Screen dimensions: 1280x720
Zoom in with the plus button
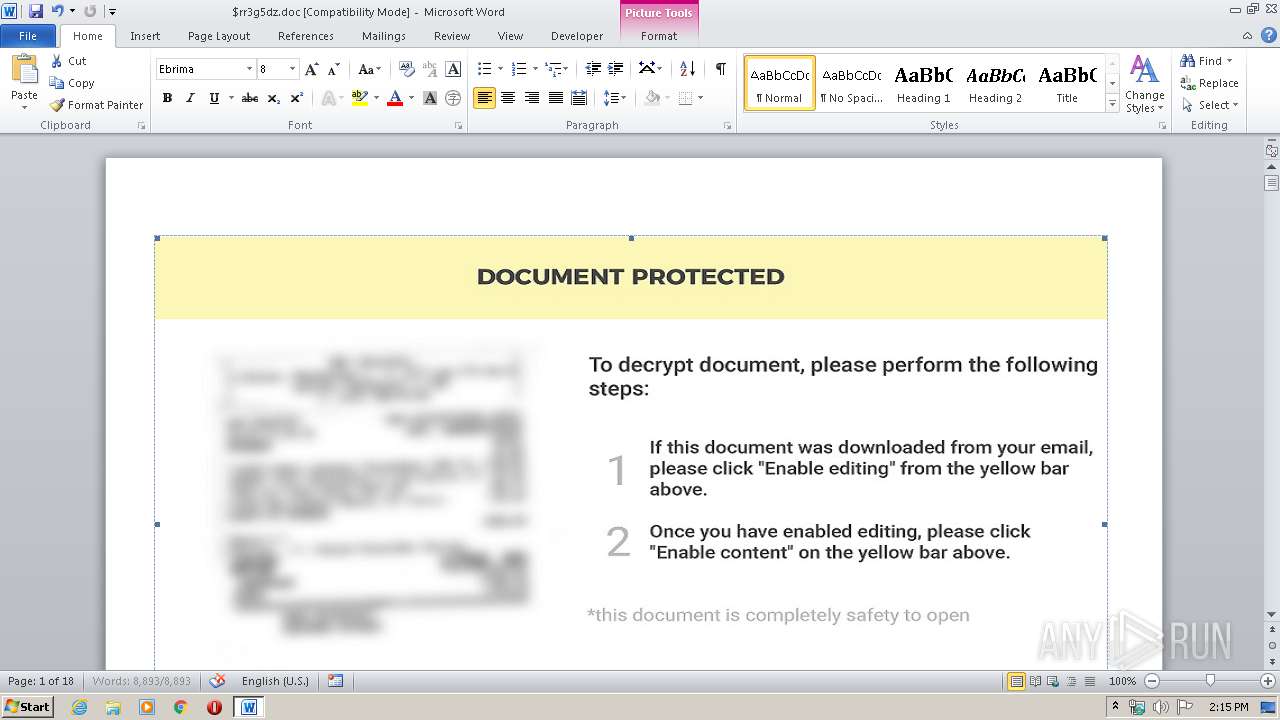(1268, 681)
